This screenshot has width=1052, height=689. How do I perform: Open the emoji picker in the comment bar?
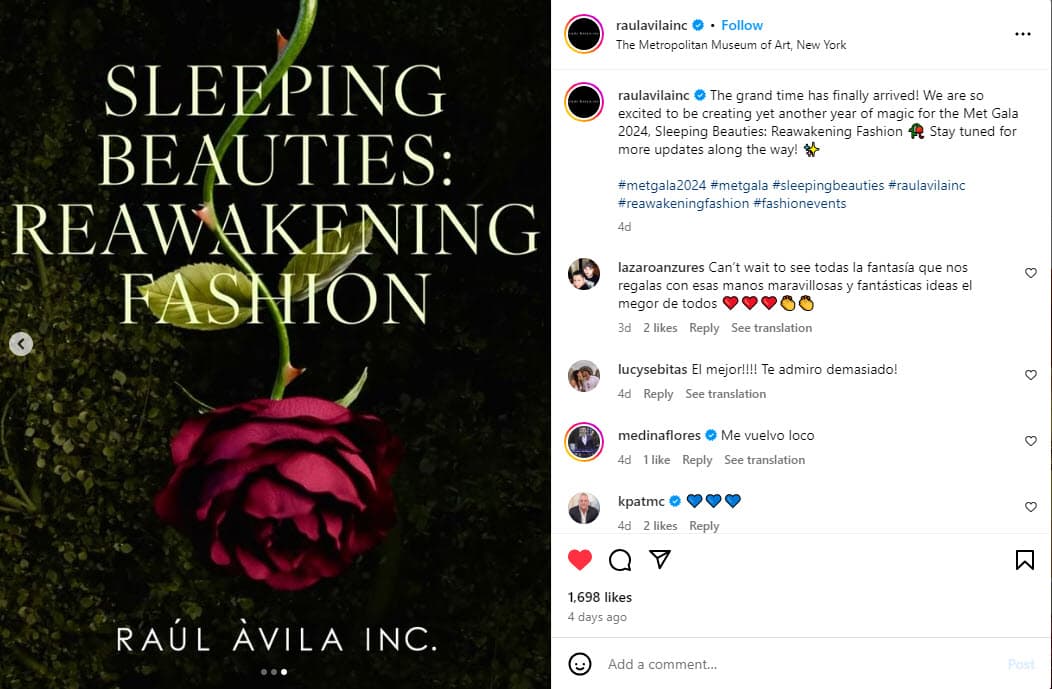tap(578, 664)
